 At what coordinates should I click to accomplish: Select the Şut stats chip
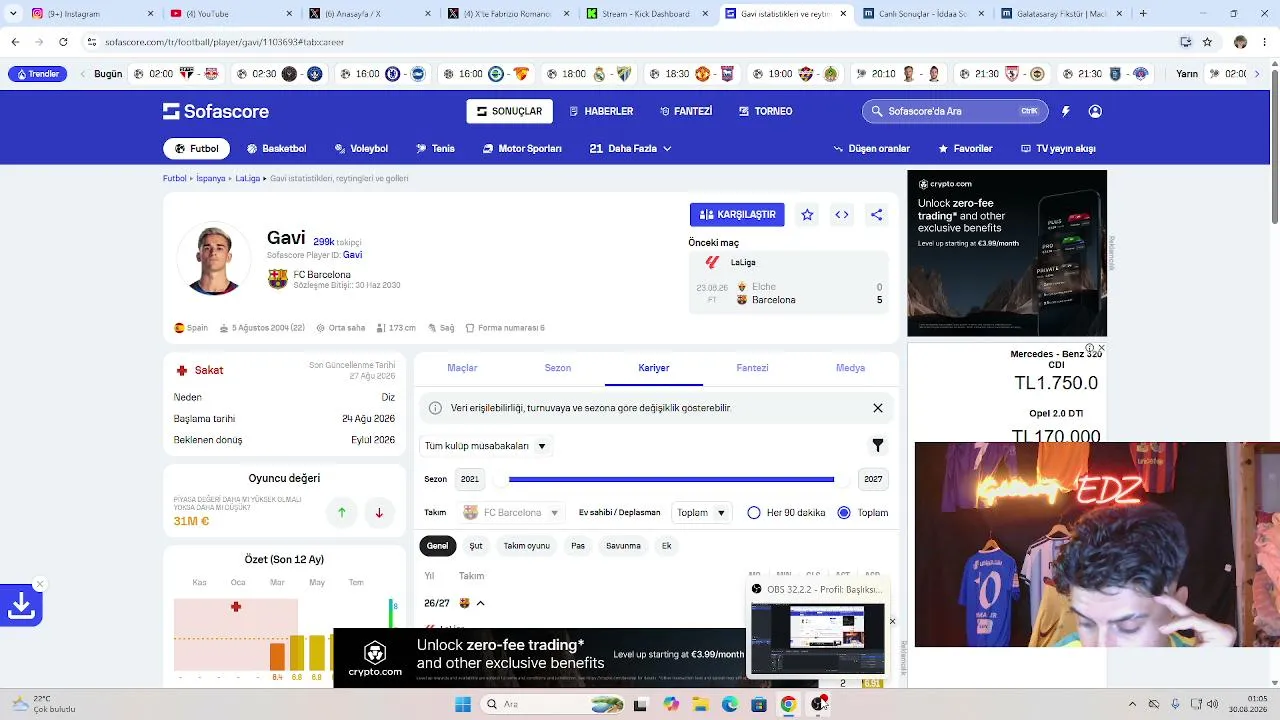(x=476, y=546)
